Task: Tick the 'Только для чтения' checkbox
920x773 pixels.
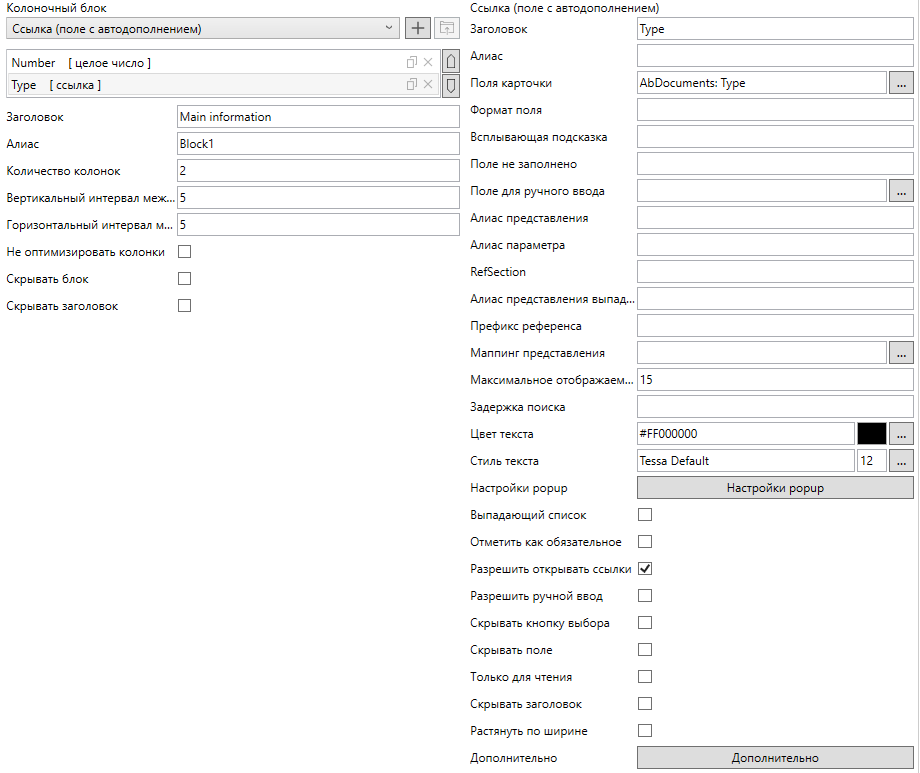Action: 645,677
